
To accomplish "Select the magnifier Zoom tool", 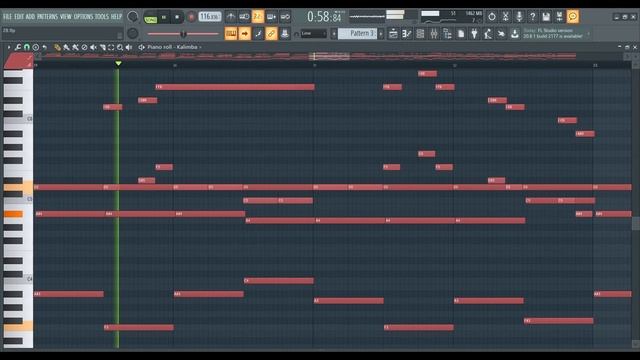I will coord(120,47).
